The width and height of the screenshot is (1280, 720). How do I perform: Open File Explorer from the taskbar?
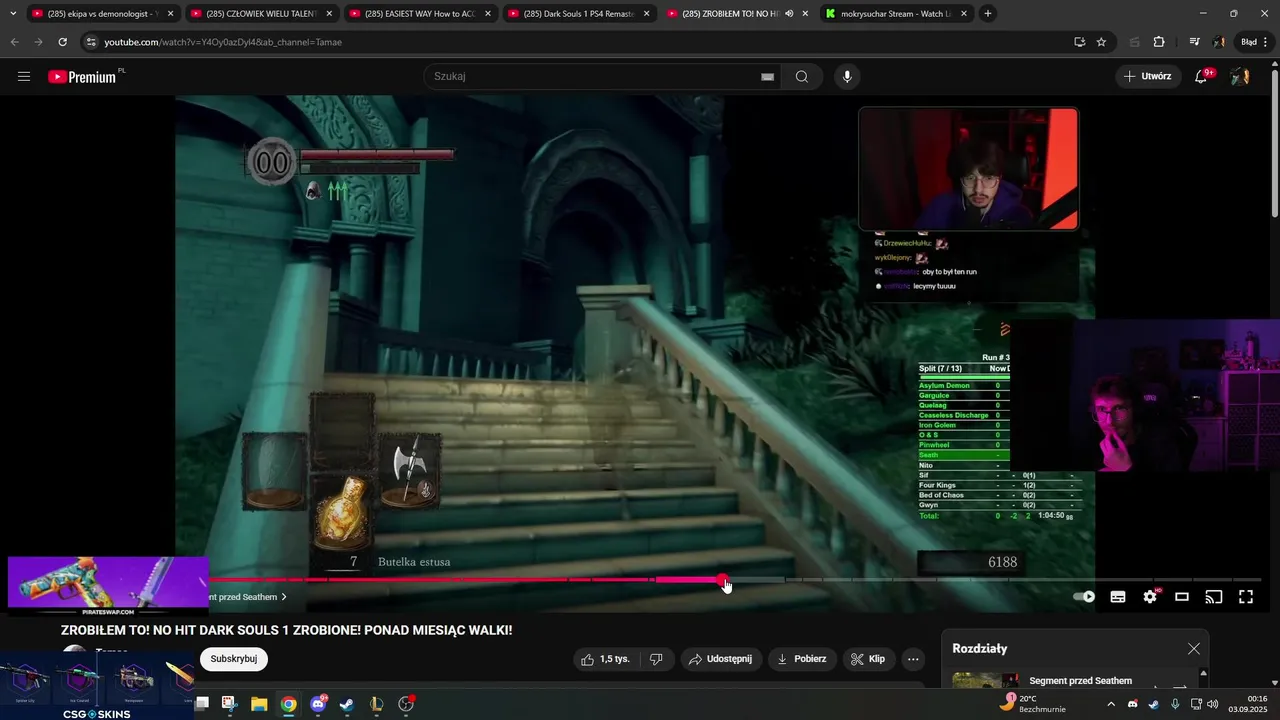pyautogui.click(x=259, y=704)
